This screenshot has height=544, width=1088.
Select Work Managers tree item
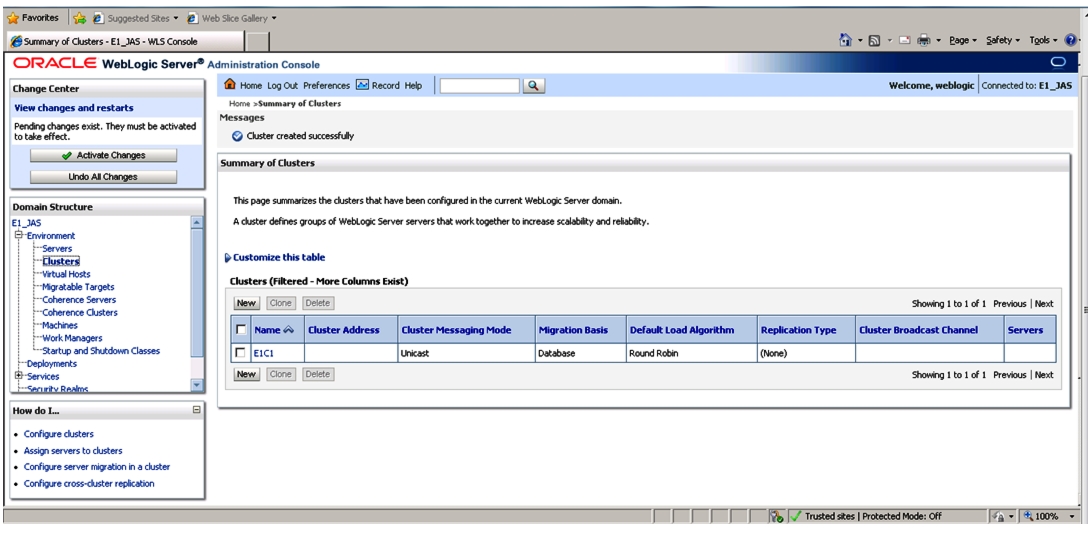(x=72, y=338)
